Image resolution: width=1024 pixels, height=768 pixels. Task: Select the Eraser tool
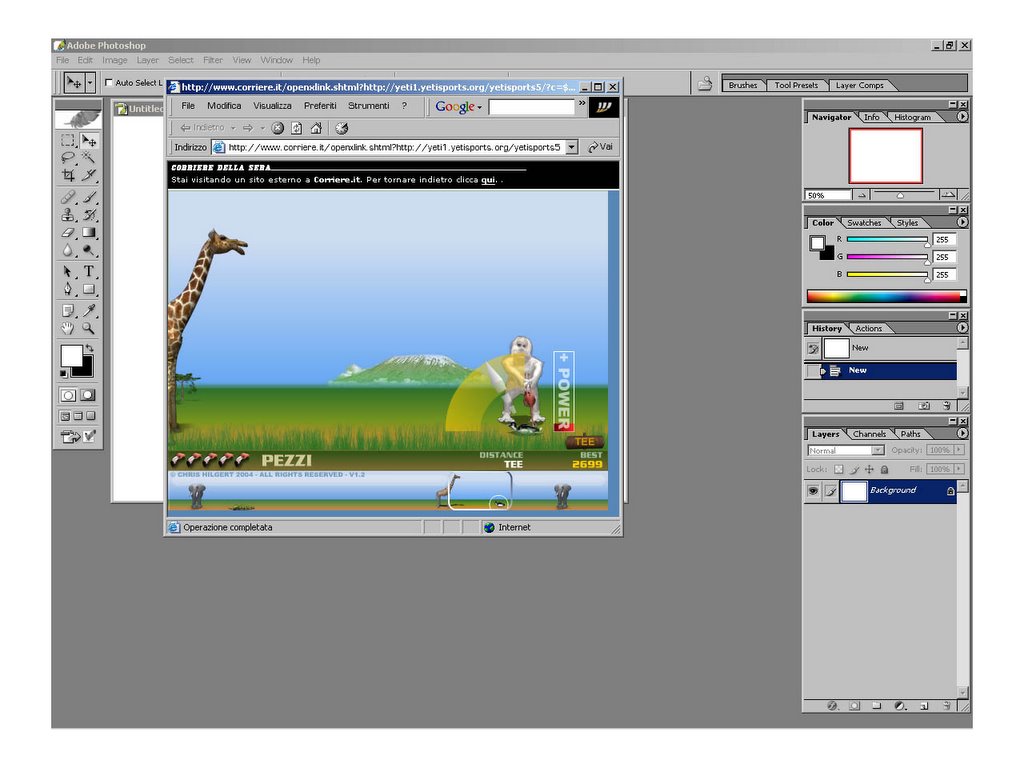pos(68,232)
